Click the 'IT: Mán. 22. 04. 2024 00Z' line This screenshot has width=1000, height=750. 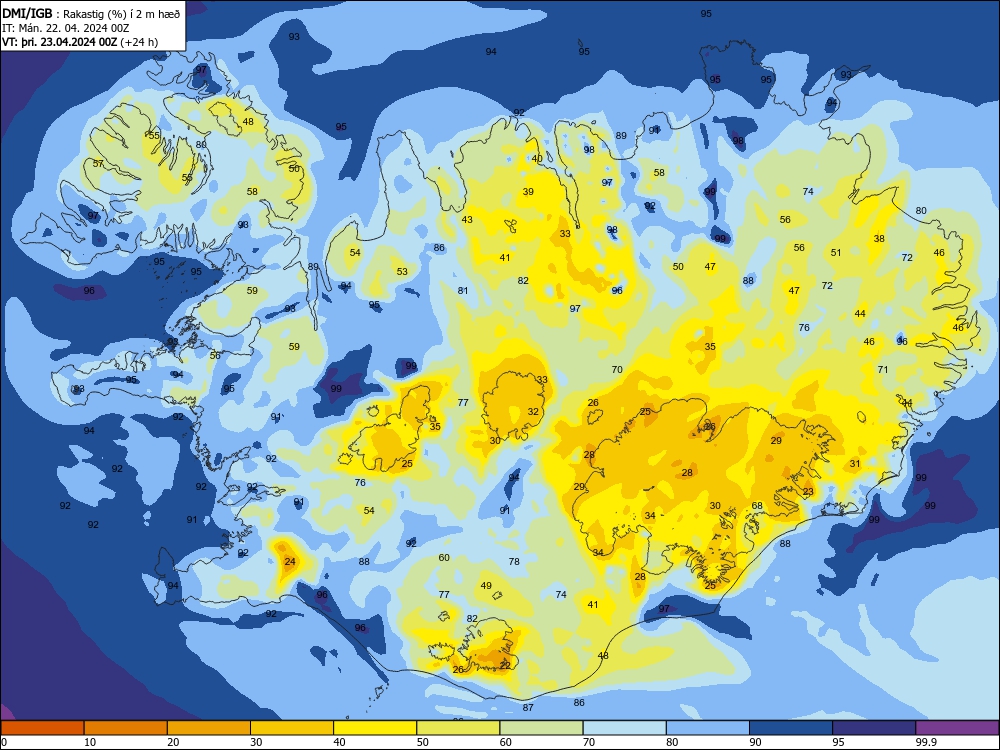[66, 28]
